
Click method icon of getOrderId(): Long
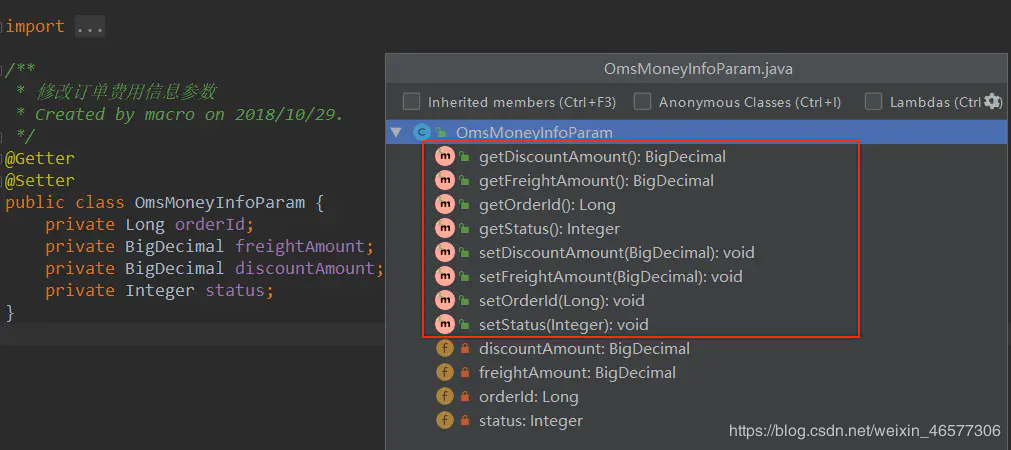click(445, 205)
